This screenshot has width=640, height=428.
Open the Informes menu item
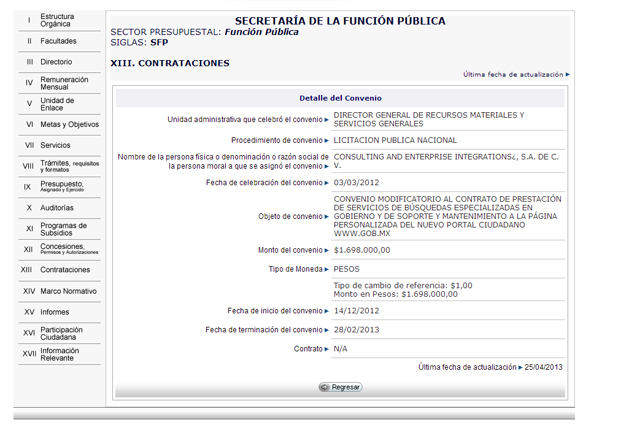coord(55,311)
